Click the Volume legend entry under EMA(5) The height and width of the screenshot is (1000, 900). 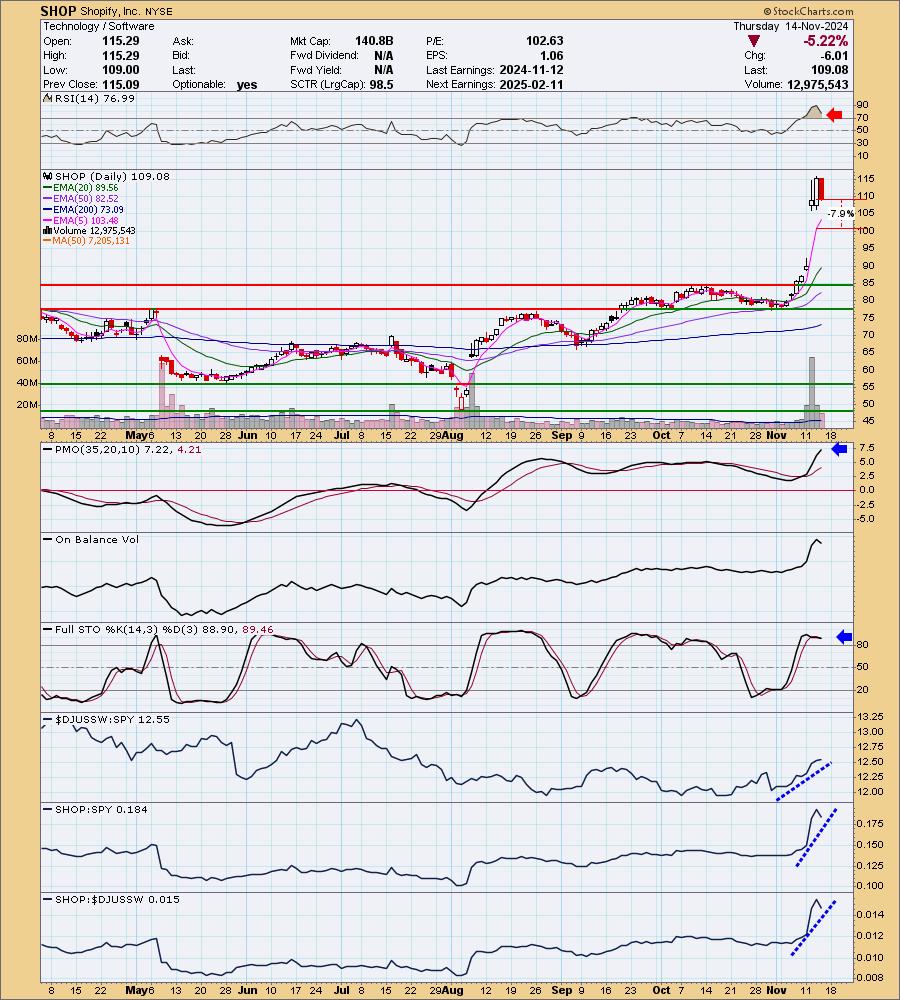tap(94, 230)
